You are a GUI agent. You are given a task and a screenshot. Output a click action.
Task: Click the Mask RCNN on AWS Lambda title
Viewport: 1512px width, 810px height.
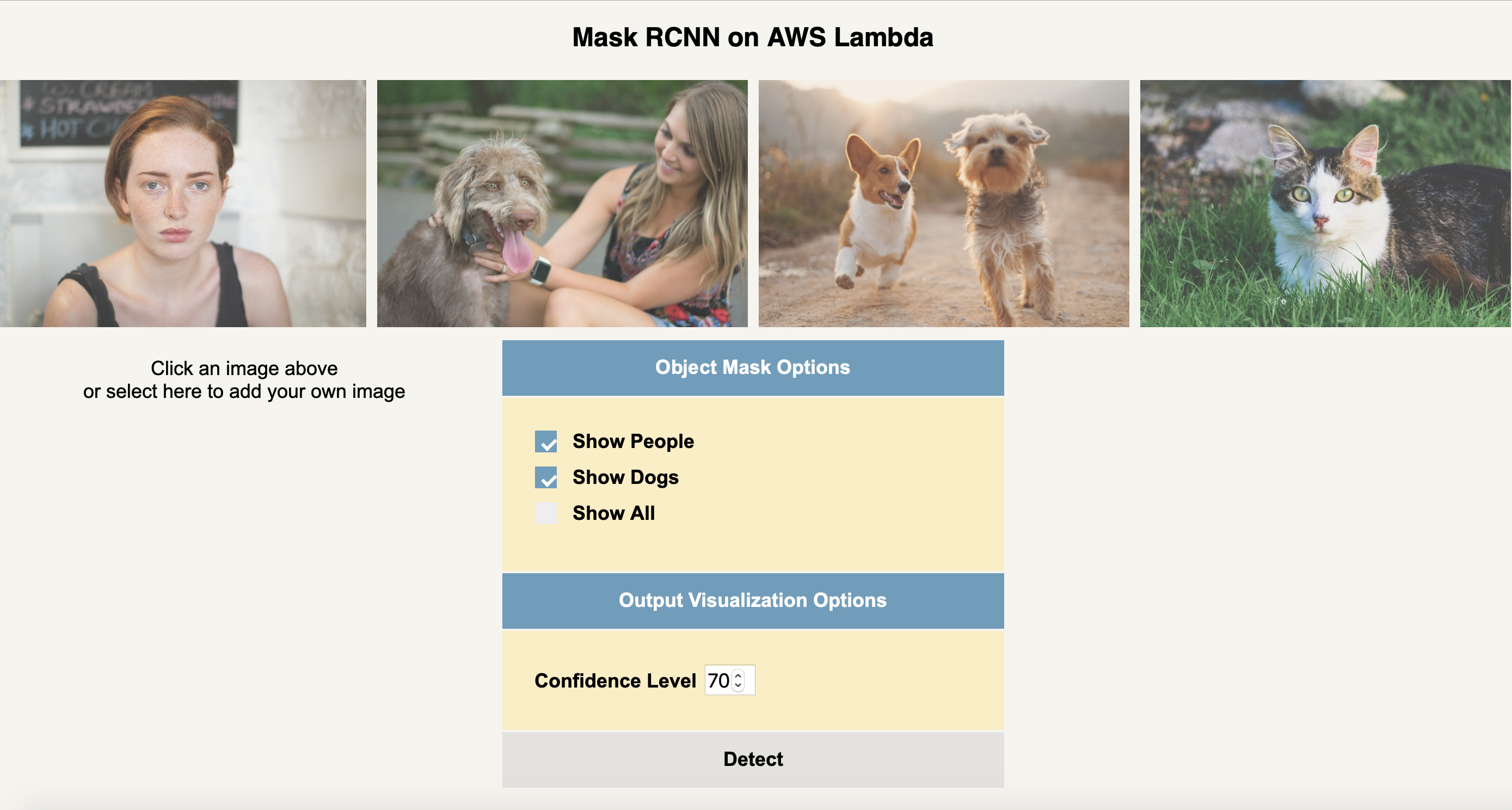point(753,37)
